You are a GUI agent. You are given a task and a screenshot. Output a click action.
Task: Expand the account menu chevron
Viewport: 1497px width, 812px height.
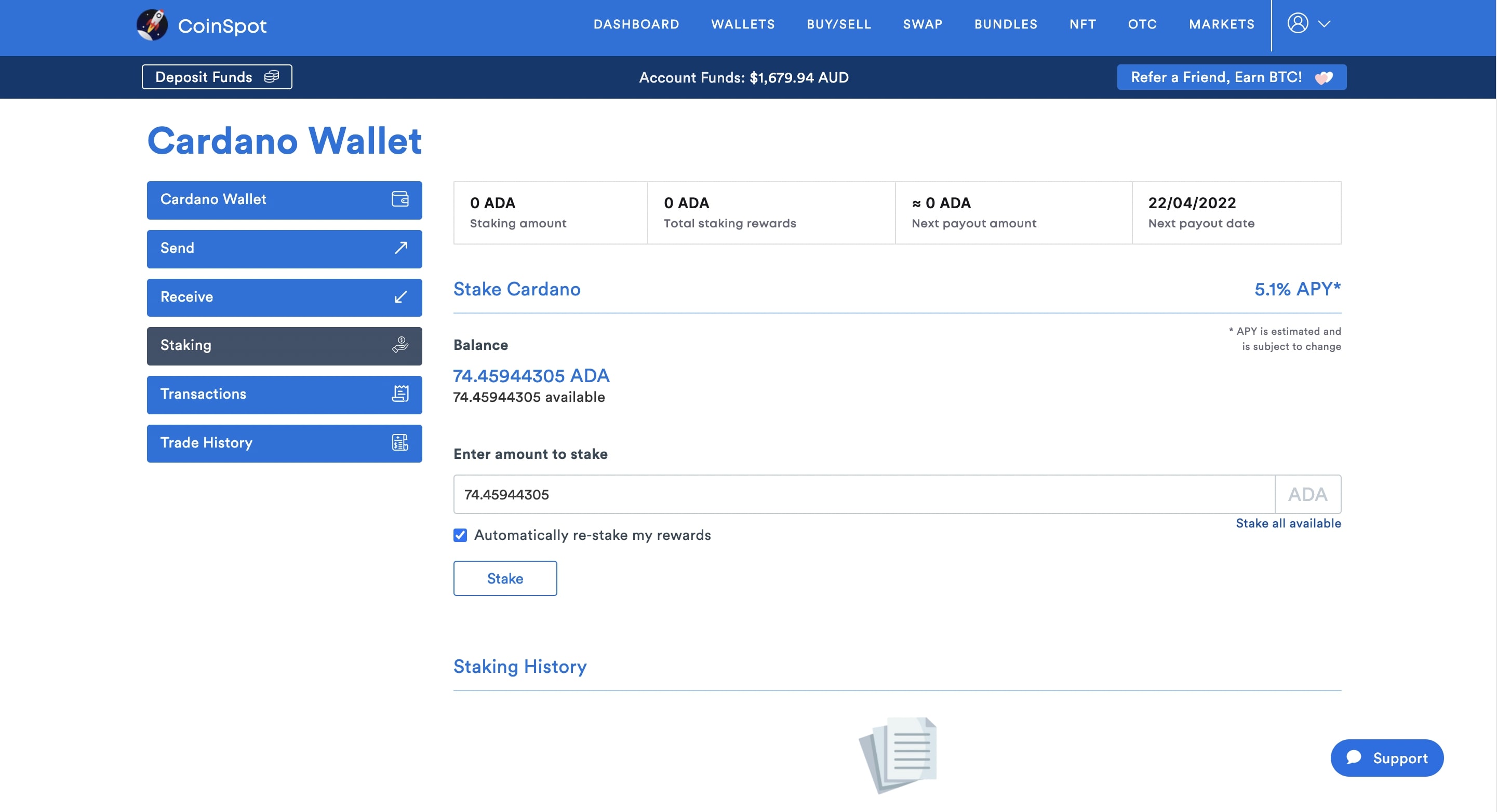coord(1324,24)
